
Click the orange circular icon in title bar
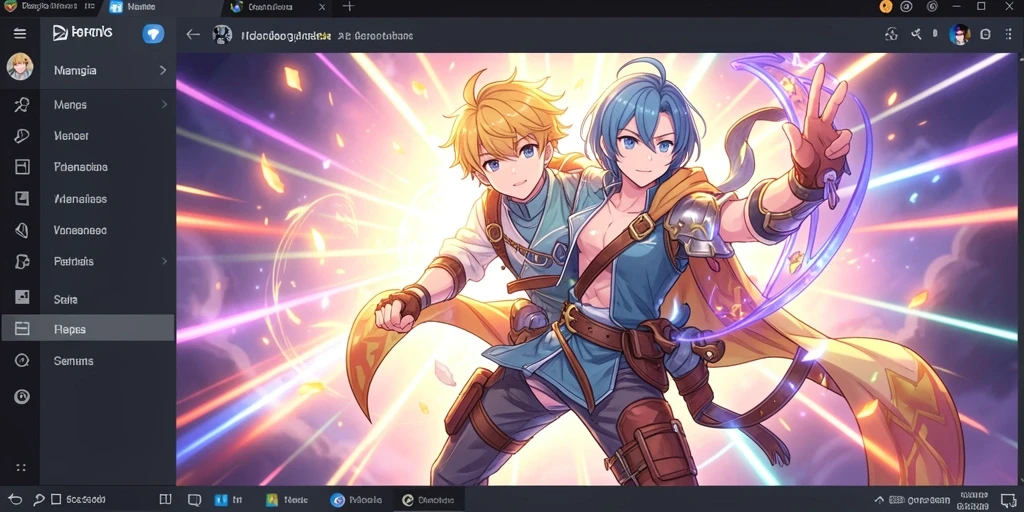(886, 7)
